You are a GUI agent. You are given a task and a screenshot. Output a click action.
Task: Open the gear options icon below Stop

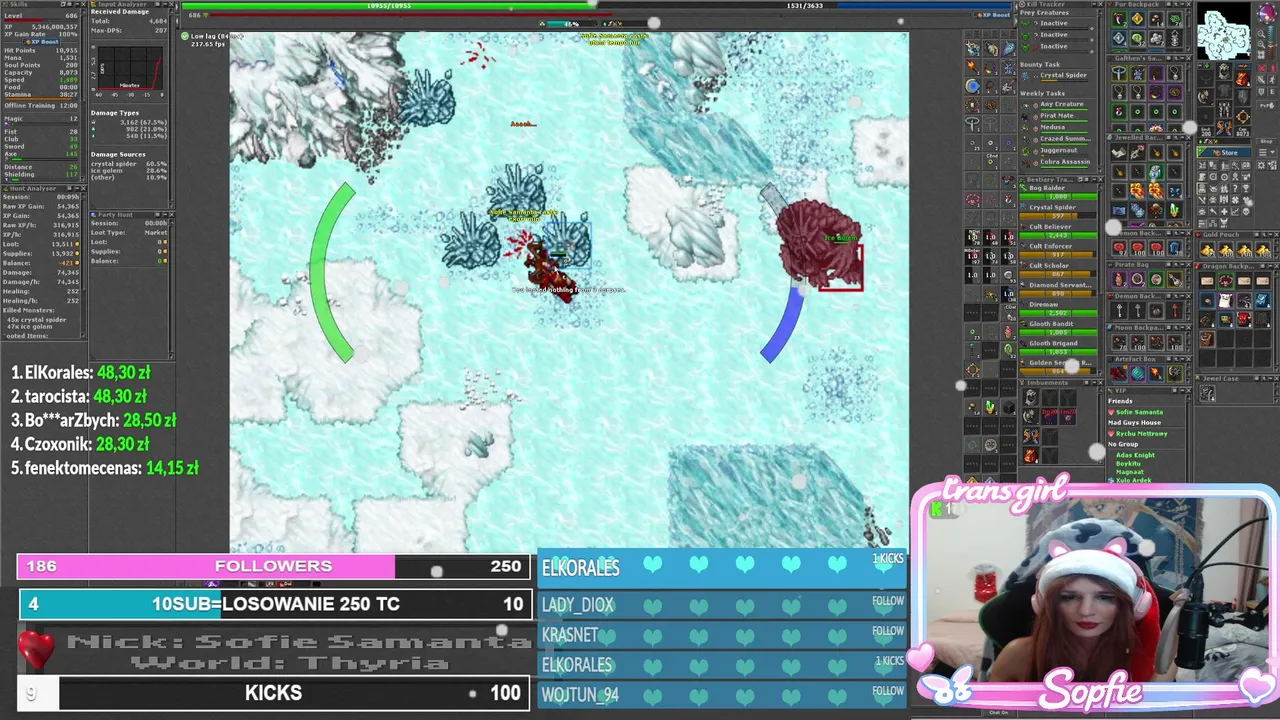pos(1262,166)
